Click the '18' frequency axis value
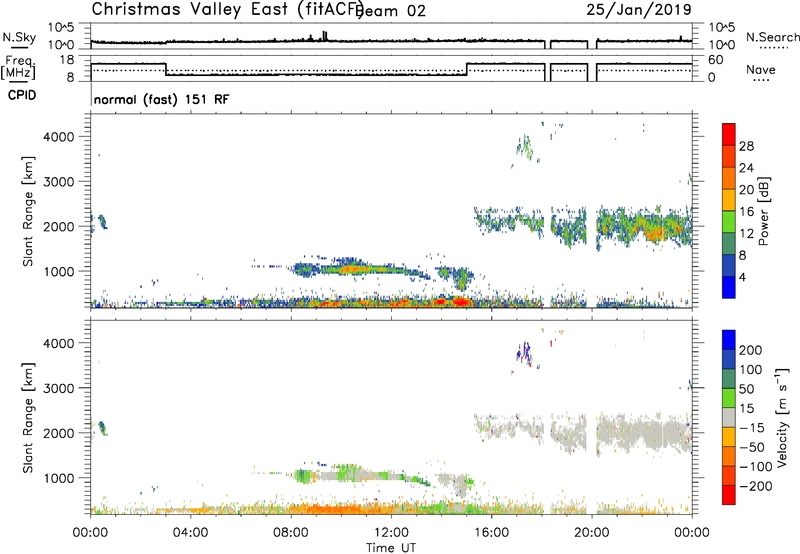The image size is (800, 554). click(x=67, y=60)
